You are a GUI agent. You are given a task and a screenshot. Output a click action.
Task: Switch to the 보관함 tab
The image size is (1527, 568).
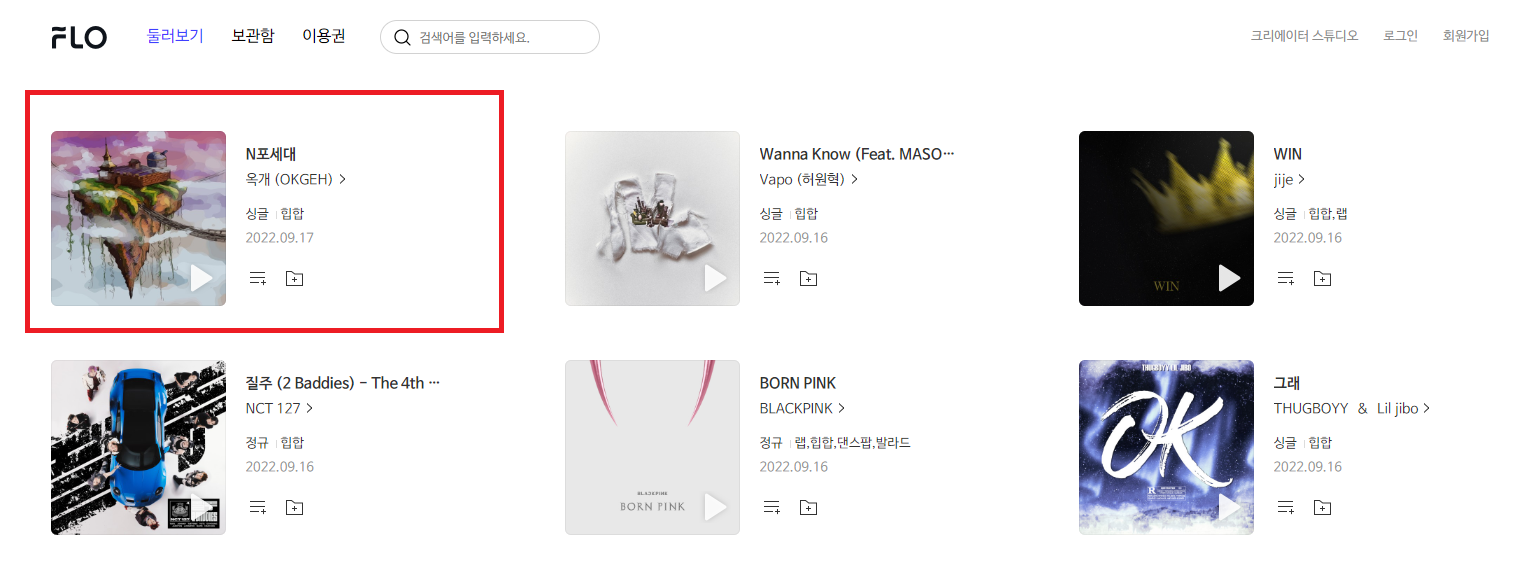click(252, 36)
